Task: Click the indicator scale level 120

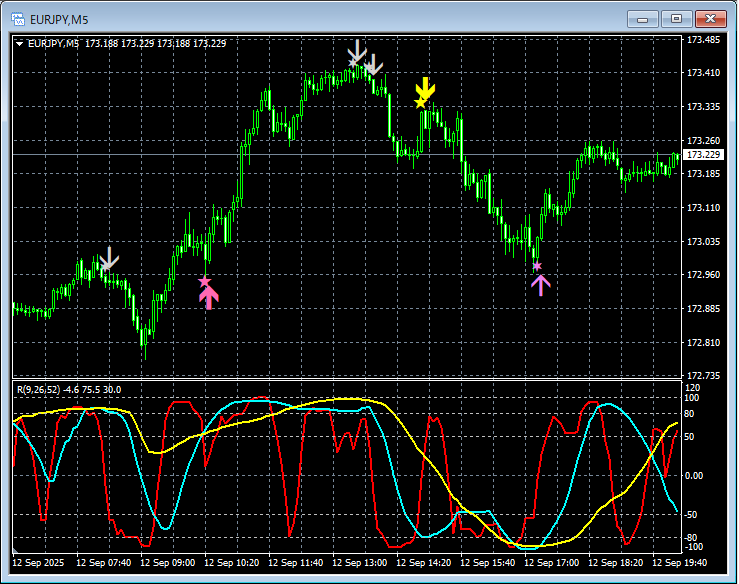Action: (691, 386)
